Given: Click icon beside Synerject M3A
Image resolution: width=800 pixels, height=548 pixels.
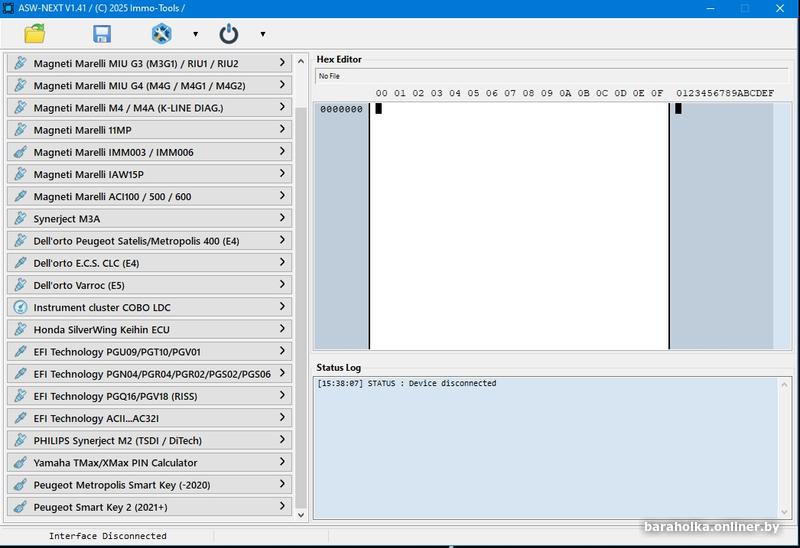Looking at the screenshot, I should (20, 218).
